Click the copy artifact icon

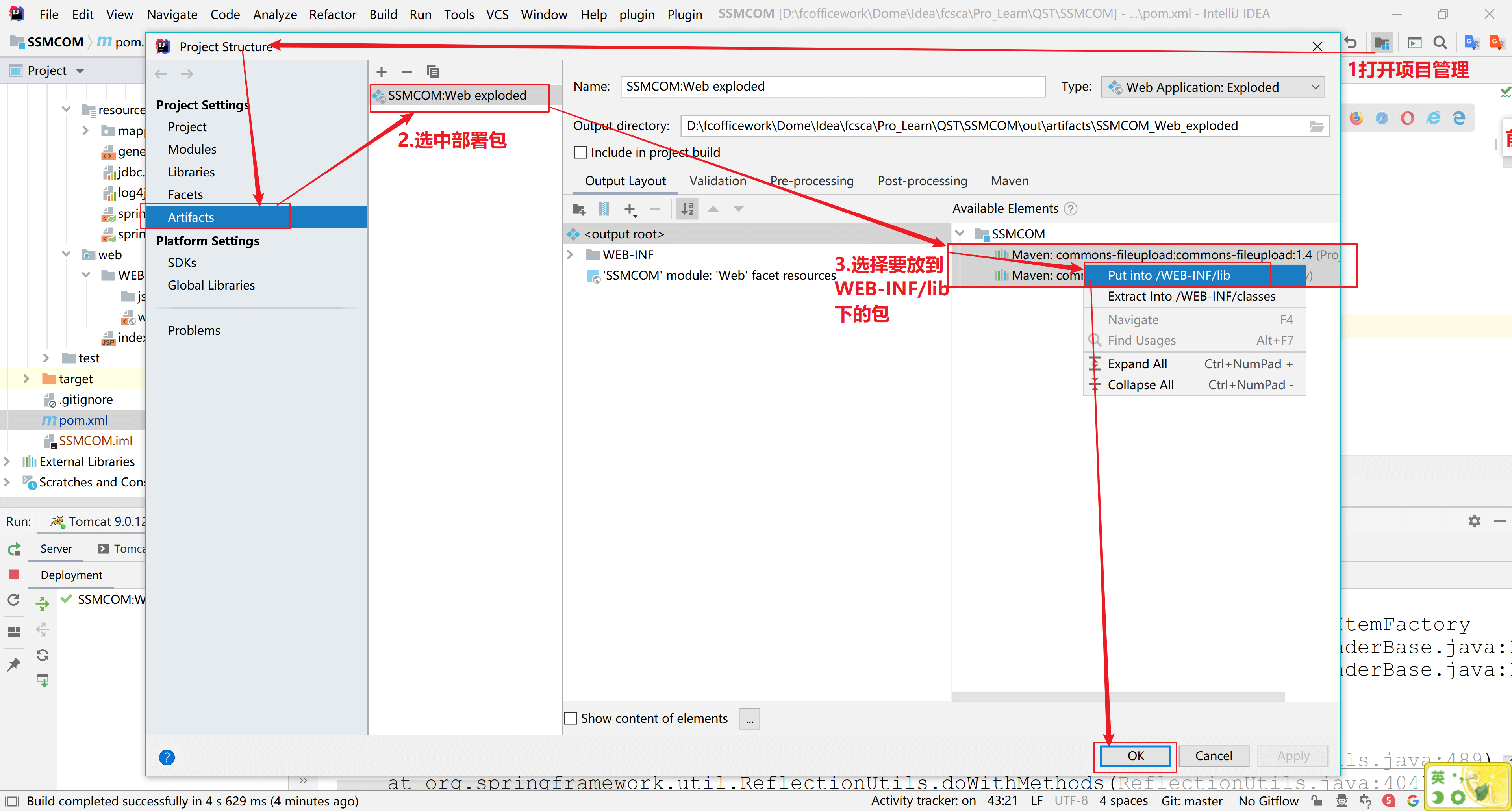(x=433, y=72)
